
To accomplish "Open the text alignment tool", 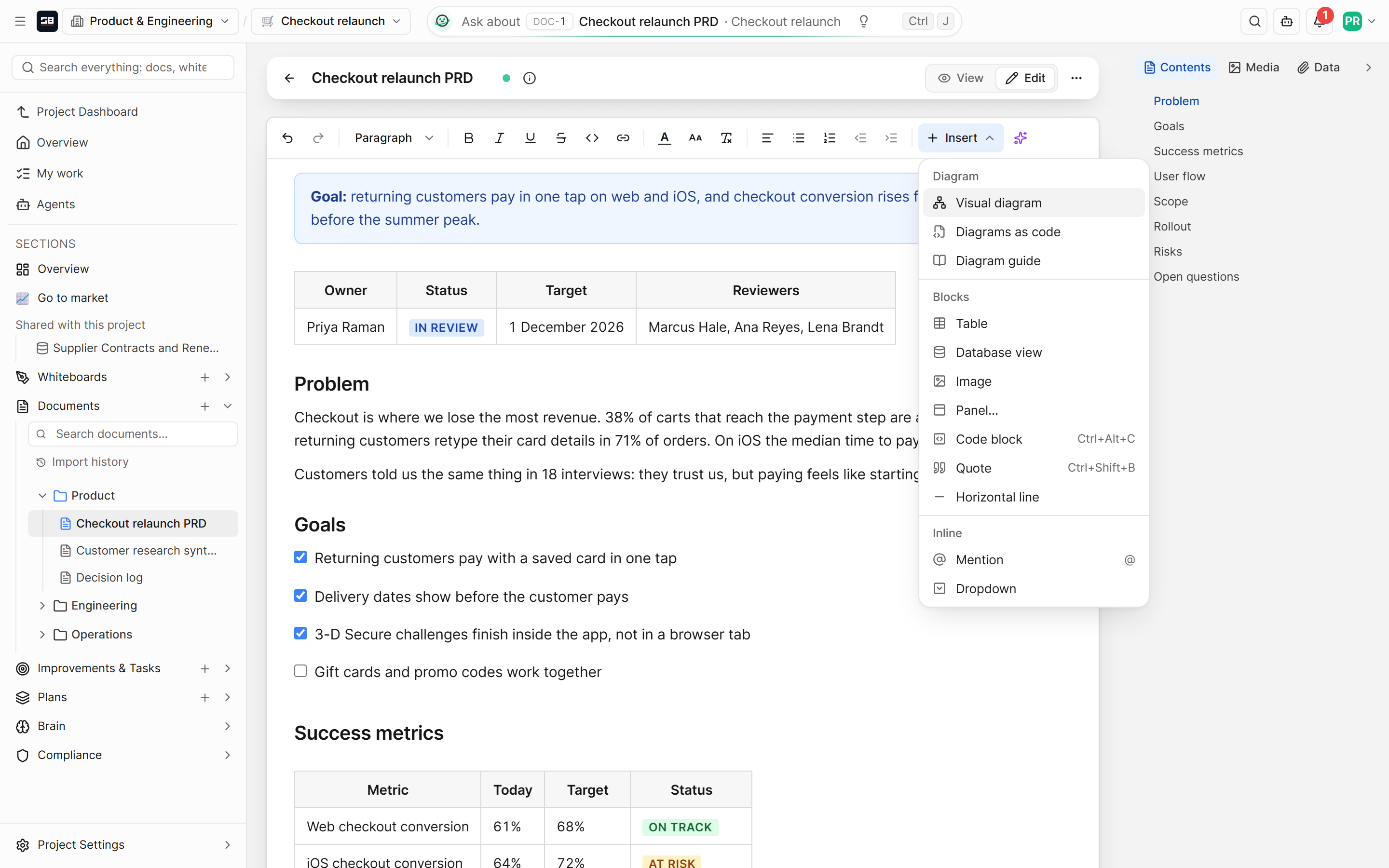I will point(767,138).
